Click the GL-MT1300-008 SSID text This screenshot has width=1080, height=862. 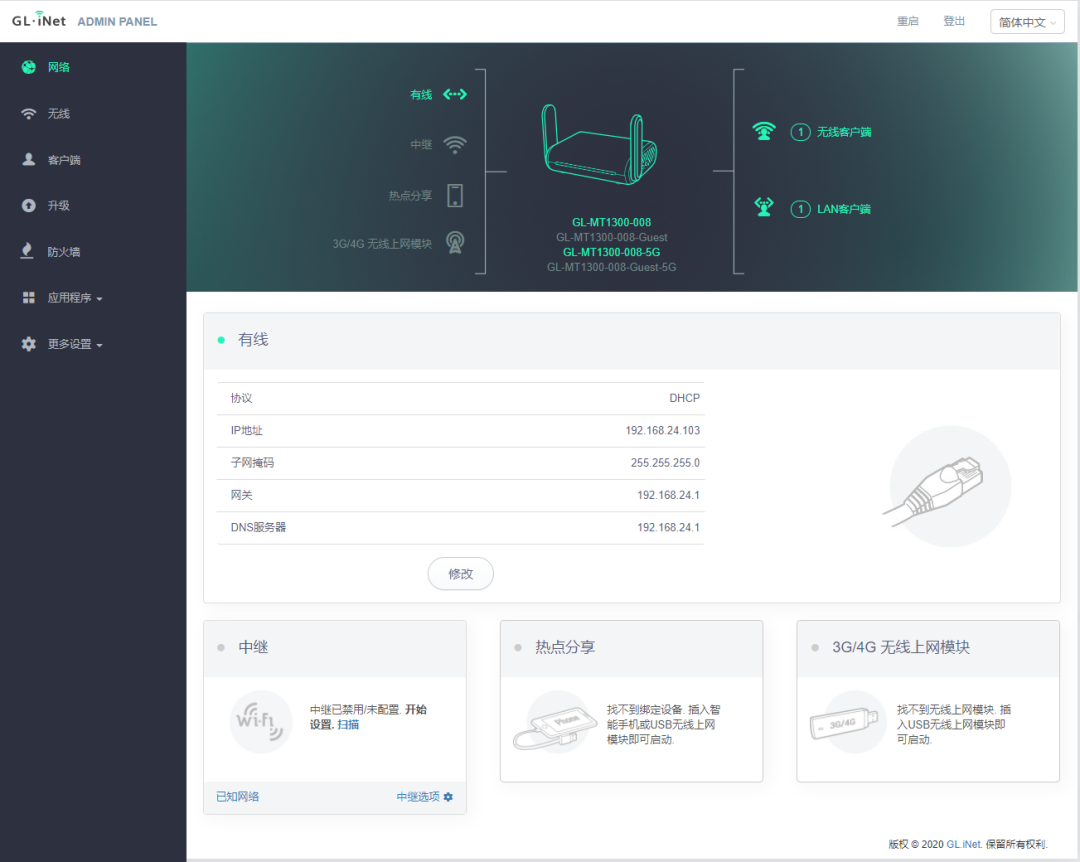[x=612, y=223]
